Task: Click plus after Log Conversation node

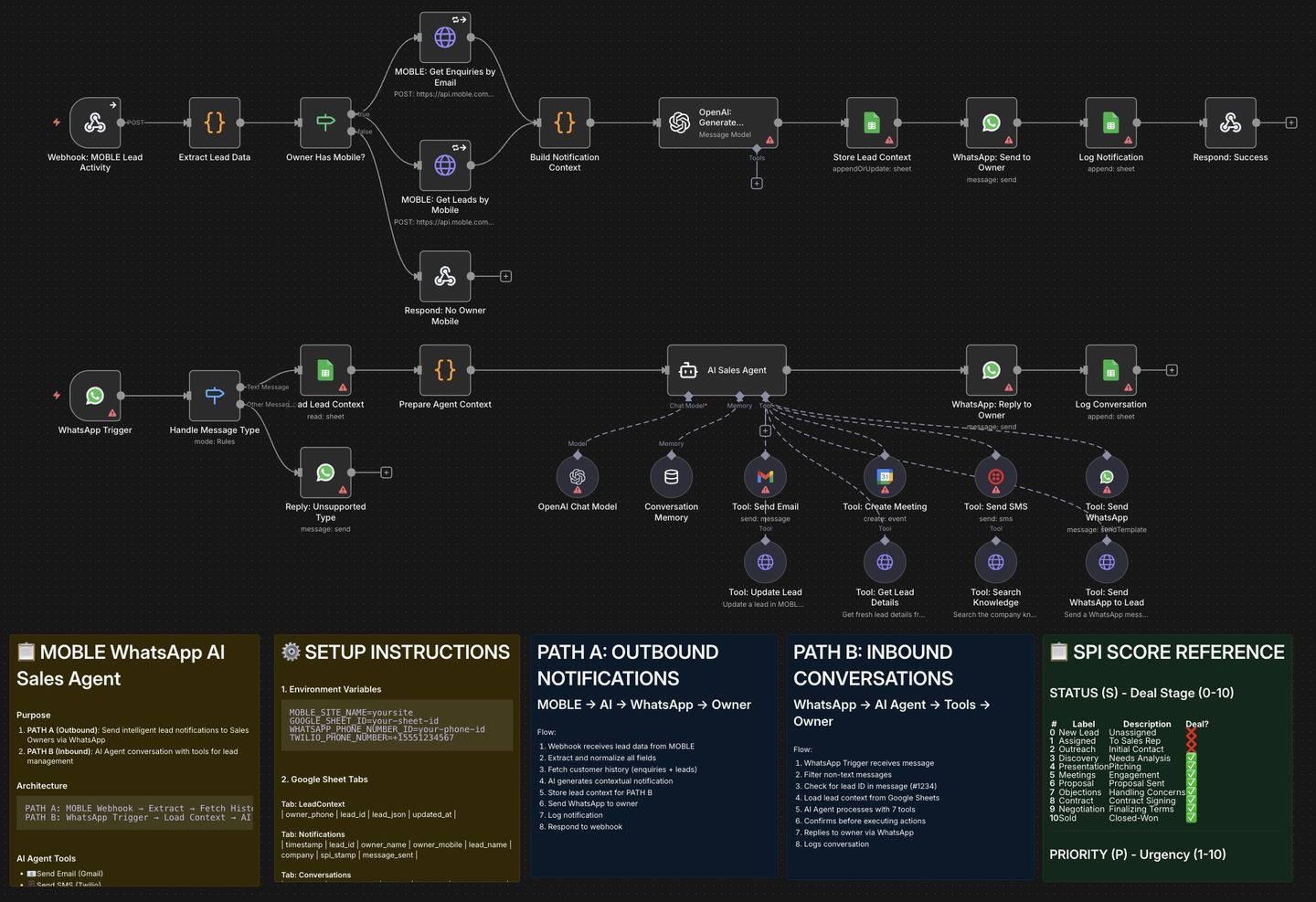Action: coord(1172,370)
